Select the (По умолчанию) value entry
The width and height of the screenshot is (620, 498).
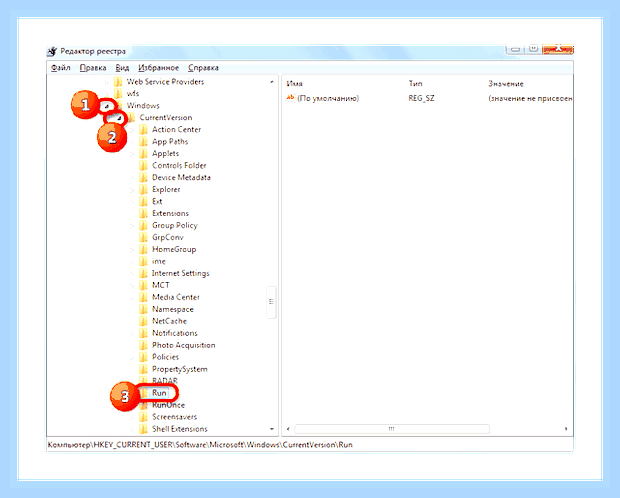(328, 98)
